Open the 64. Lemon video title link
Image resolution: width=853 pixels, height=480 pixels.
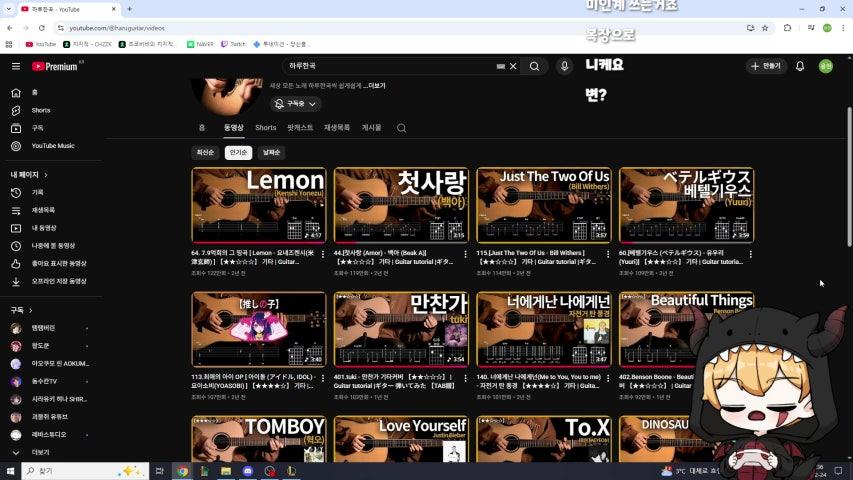point(254,257)
